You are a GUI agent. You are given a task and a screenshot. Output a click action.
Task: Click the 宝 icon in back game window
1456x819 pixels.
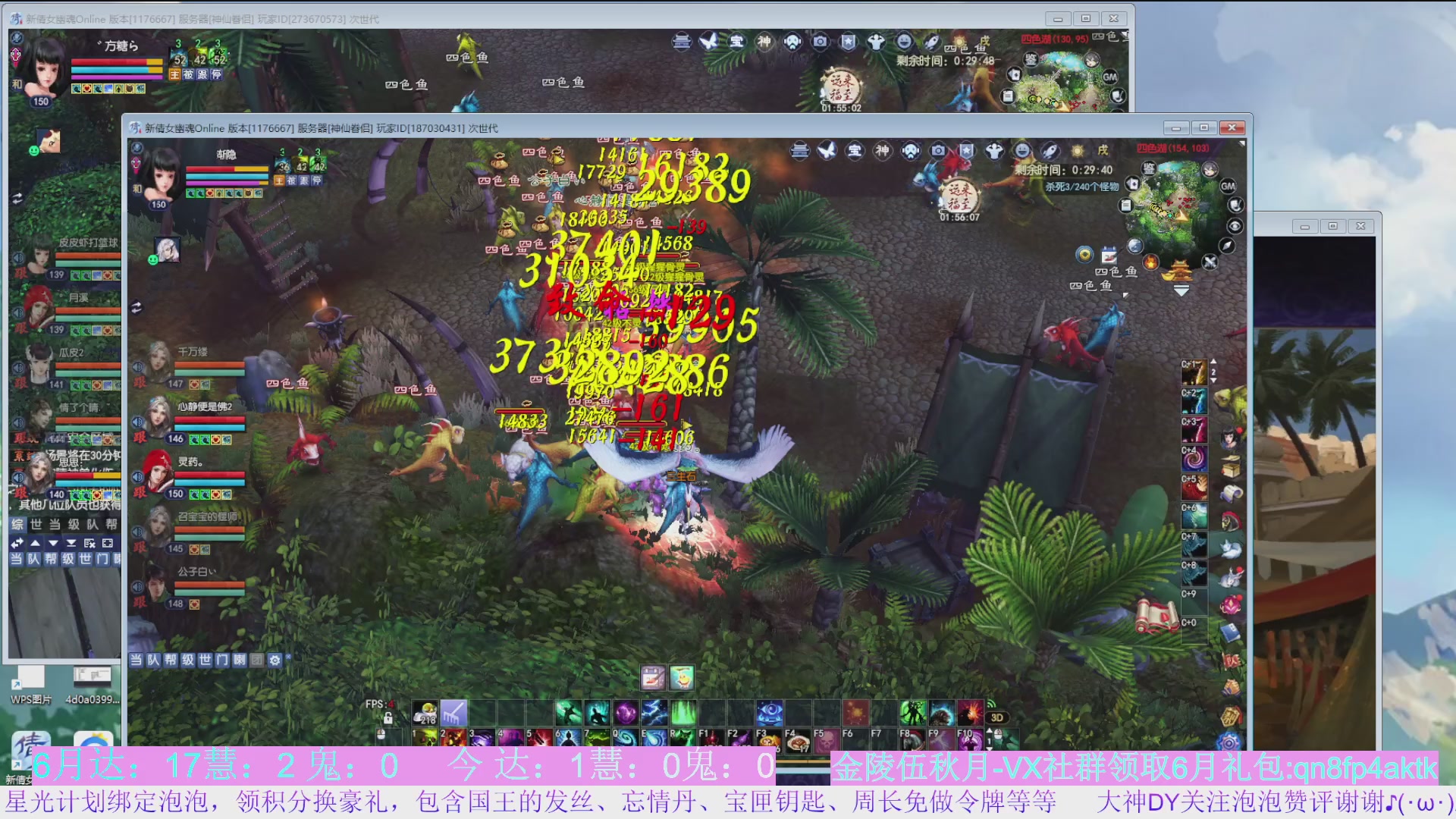737,42
